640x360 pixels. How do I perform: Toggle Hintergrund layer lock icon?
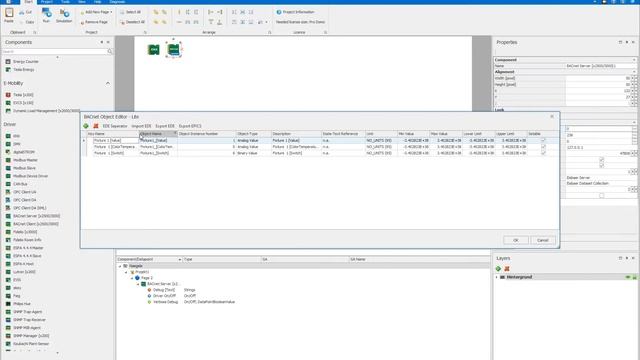pos(635,277)
